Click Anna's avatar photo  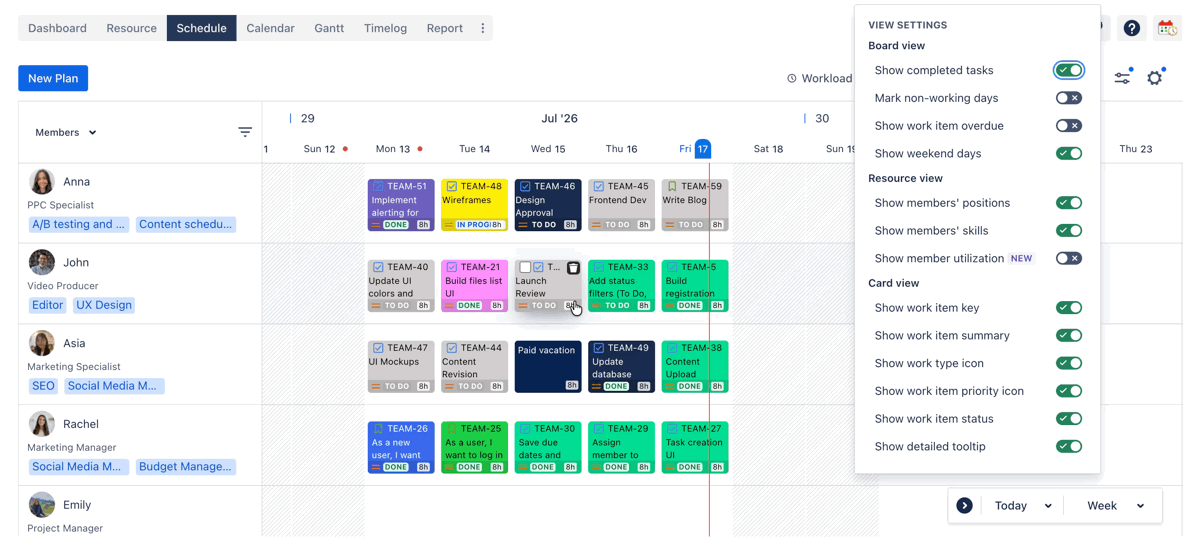point(42,181)
